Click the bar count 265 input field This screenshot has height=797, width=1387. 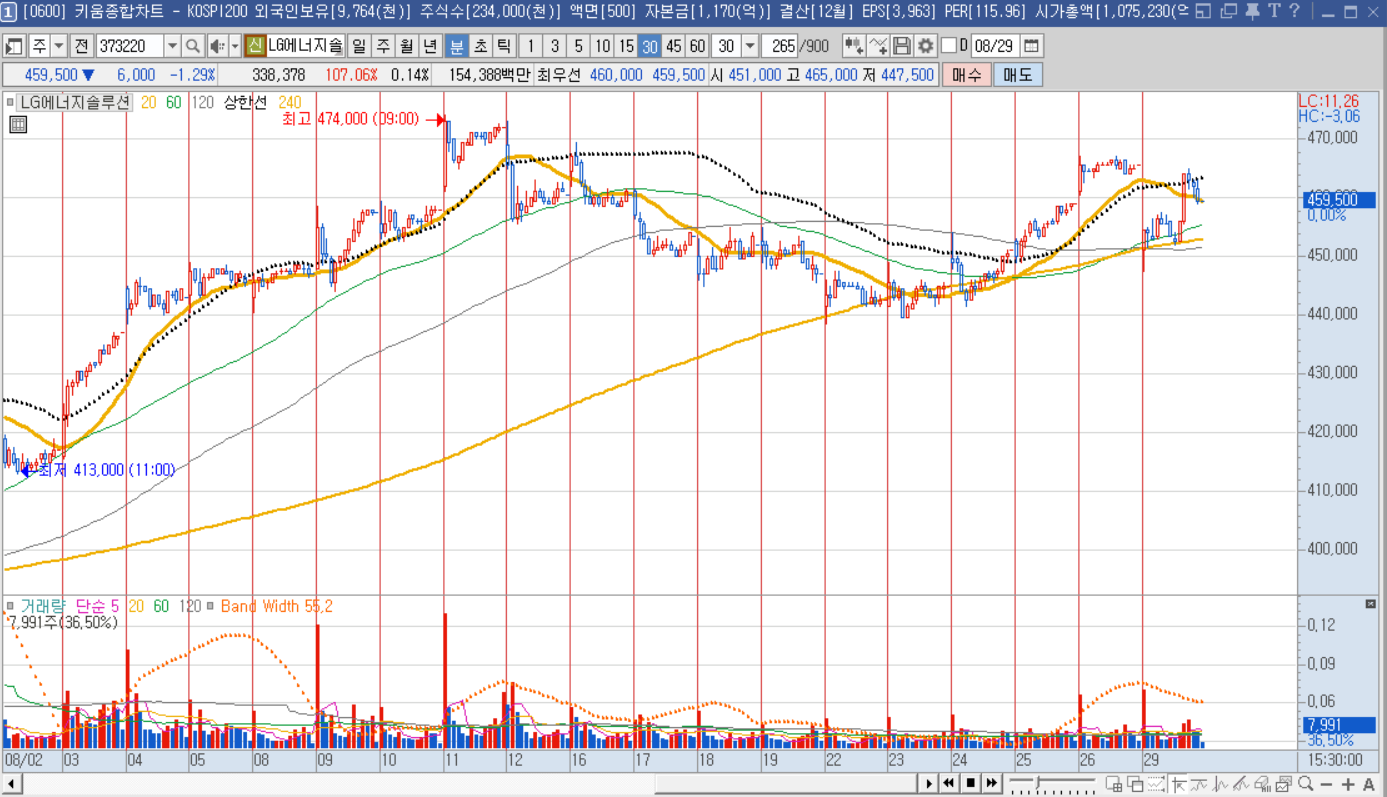coord(779,46)
